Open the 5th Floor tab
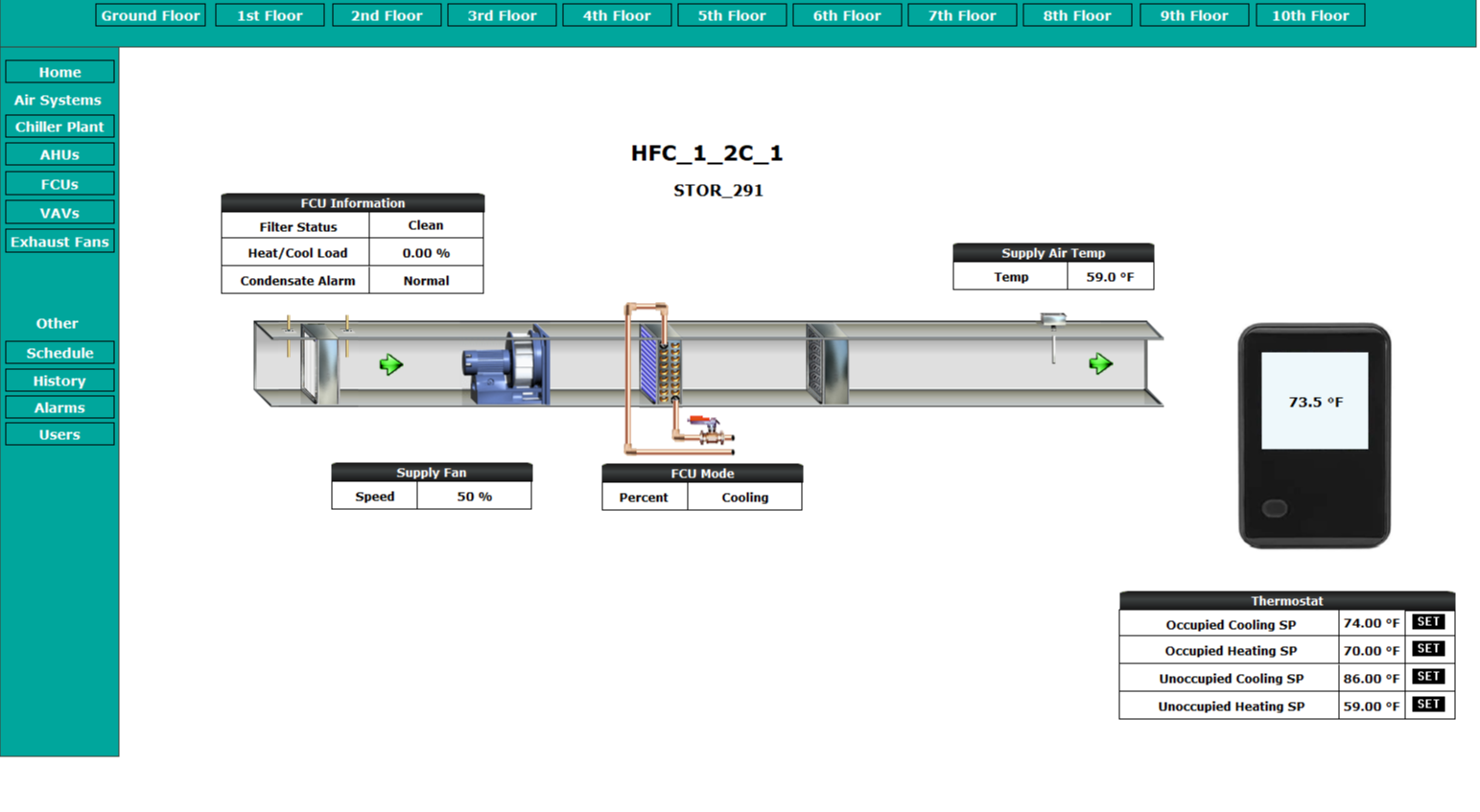1480x812 pixels. pos(732,15)
